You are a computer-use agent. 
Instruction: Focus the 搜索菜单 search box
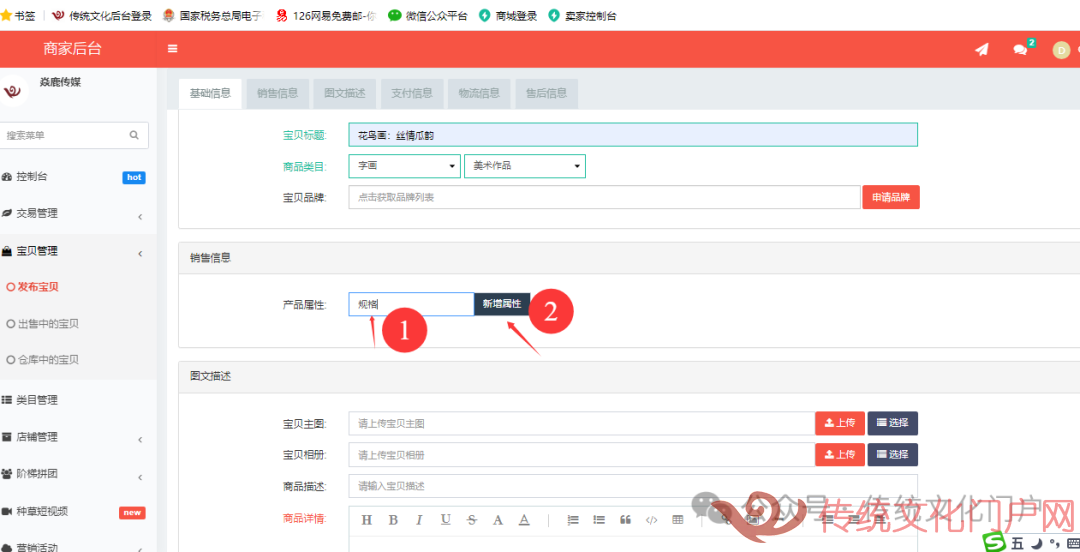74,135
